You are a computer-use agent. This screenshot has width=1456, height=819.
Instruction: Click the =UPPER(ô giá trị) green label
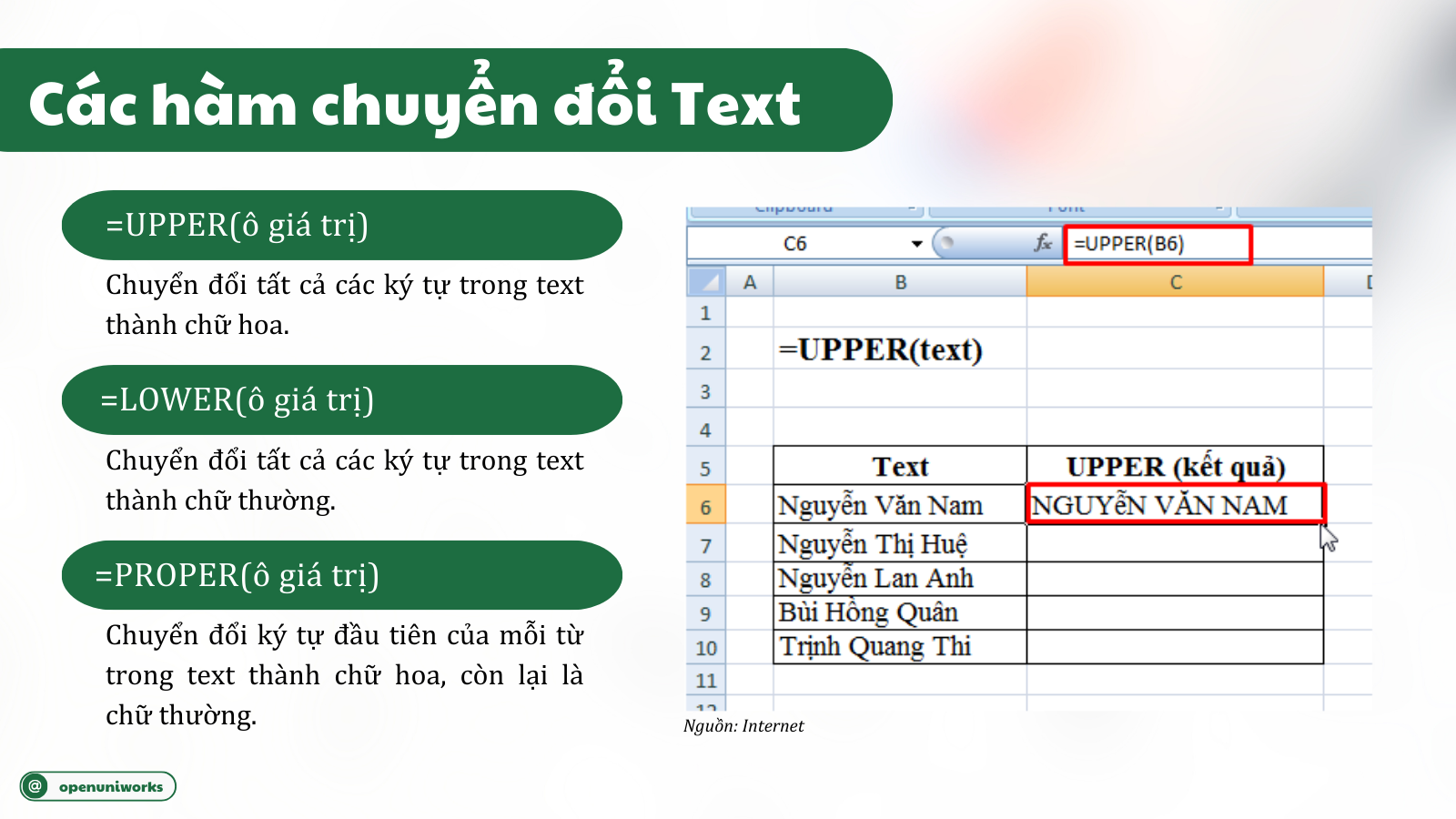coord(341,225)
